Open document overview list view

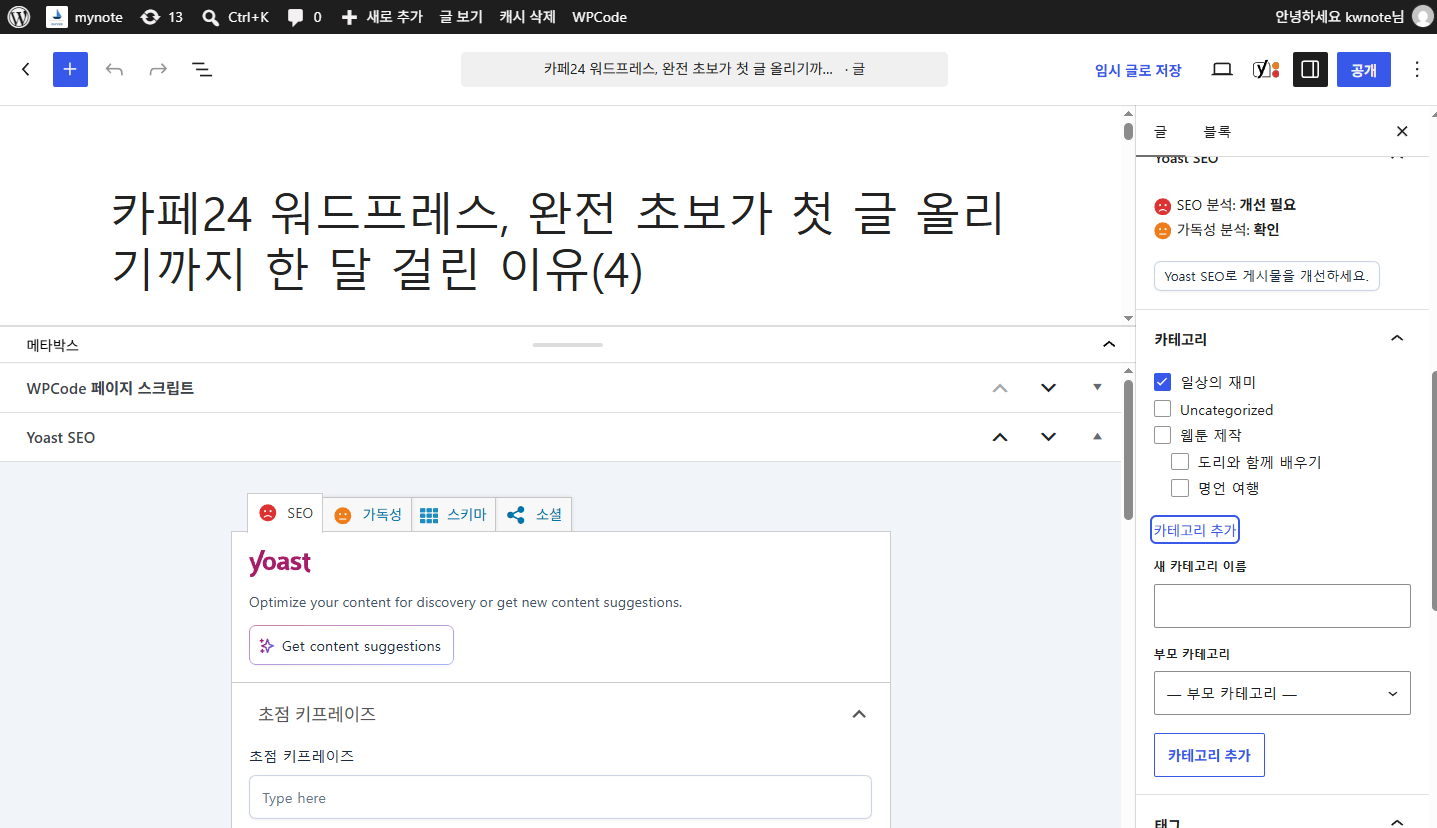tap(202, 69)
